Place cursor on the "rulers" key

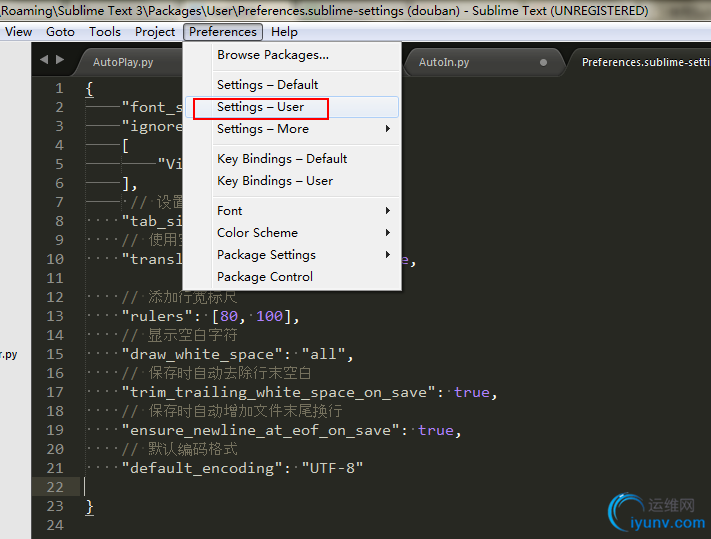(157, 316)
